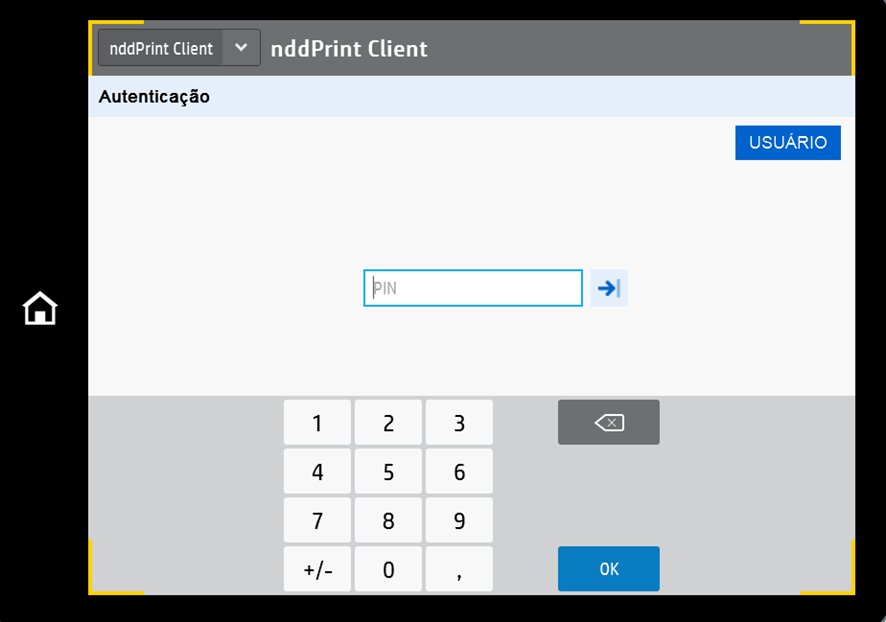This screenshot has height=622, width=886.
Task: Confirm with the OK button
Action: 609,568
